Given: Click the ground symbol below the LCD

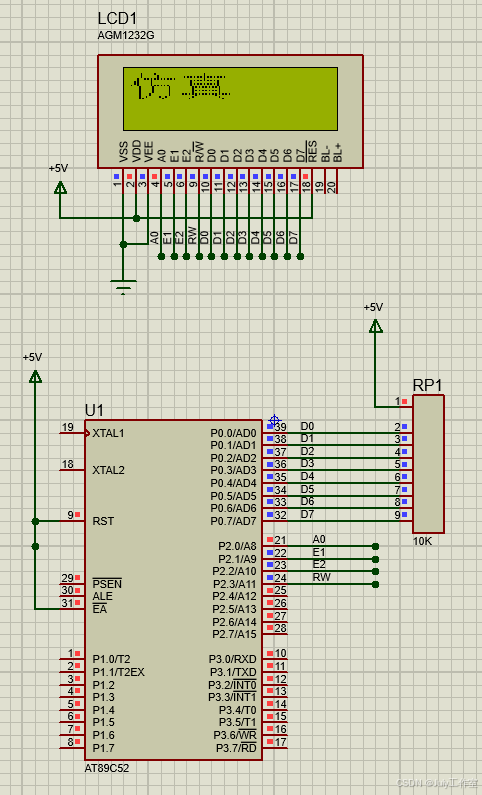Looking at the screenshot, I should tap(123, 287).
